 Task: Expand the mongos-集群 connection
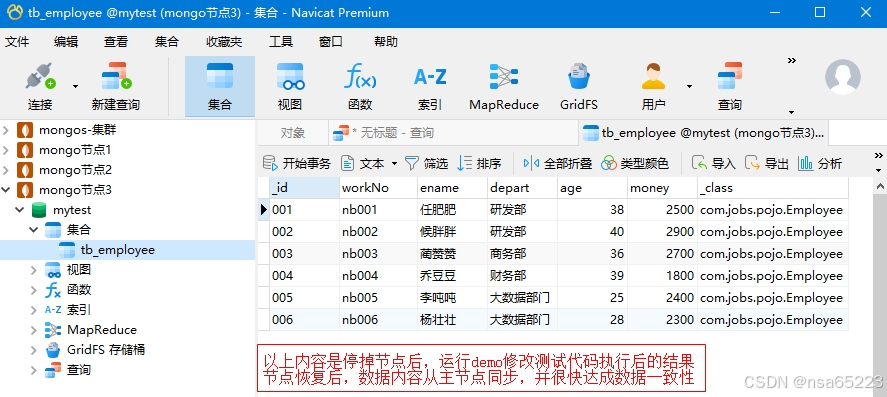(6, 131)
